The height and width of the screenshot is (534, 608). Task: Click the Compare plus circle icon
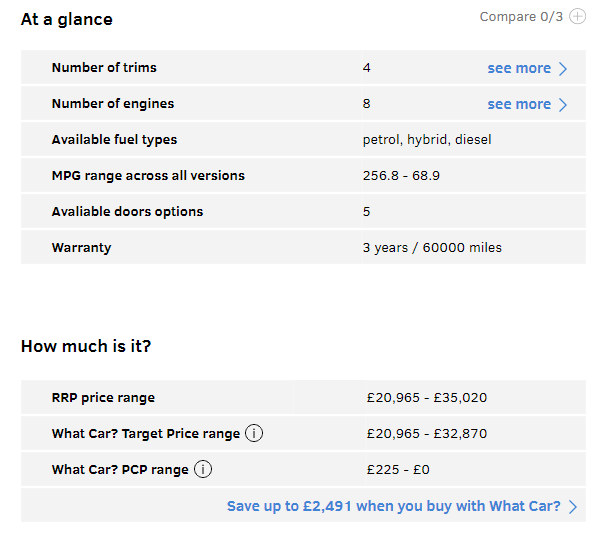[x=578, y=17]
